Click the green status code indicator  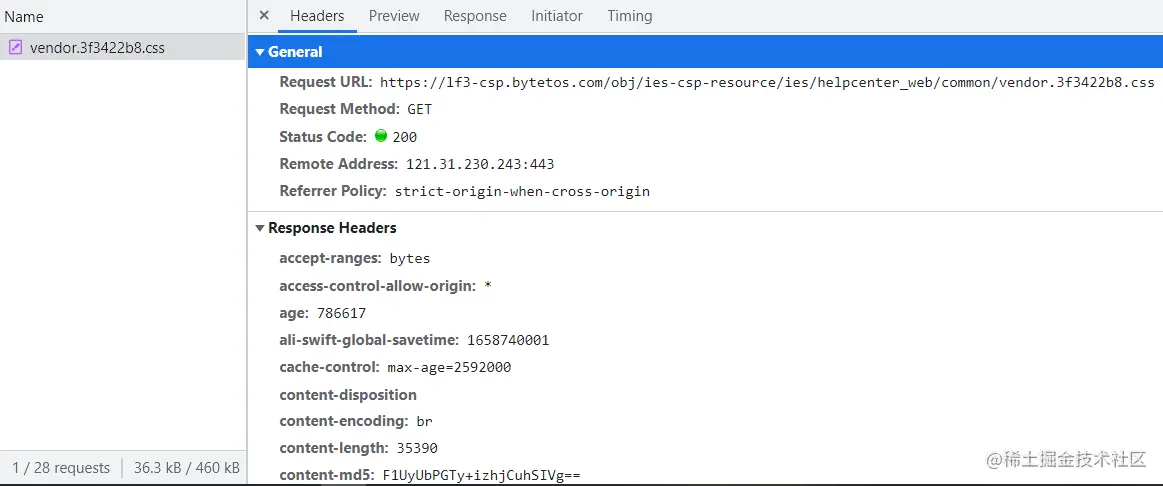tap(380, 136)
